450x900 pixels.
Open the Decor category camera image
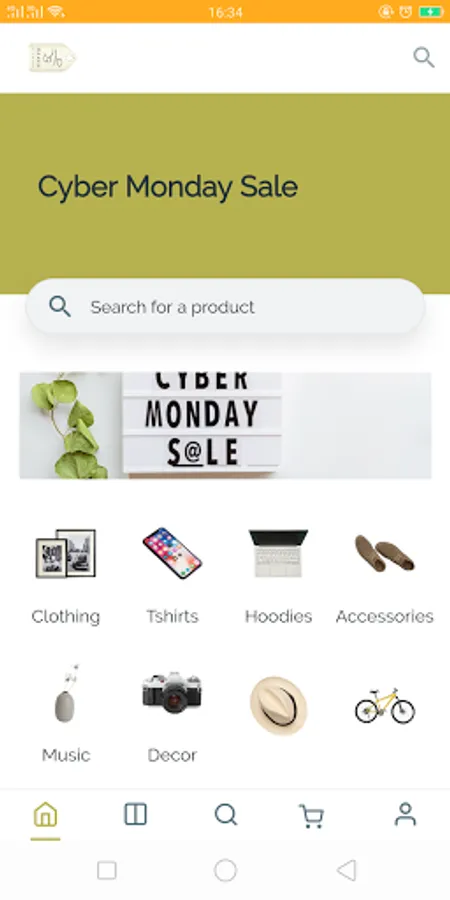(172, 693)
